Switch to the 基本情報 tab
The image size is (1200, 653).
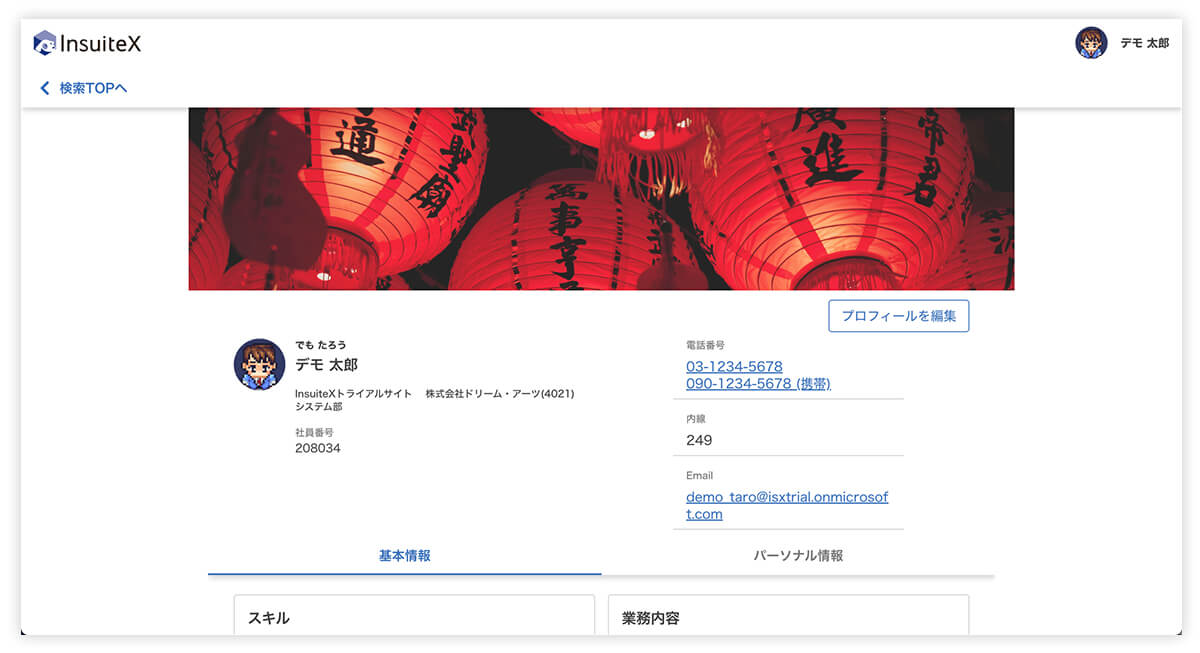point(405,556)
